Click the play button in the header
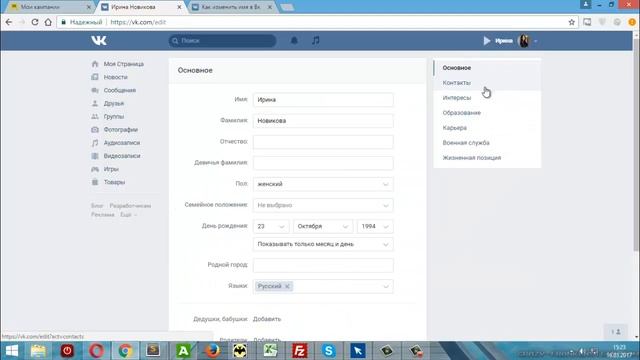This screenshot has width=640, height=360. [x=487, y=41]
